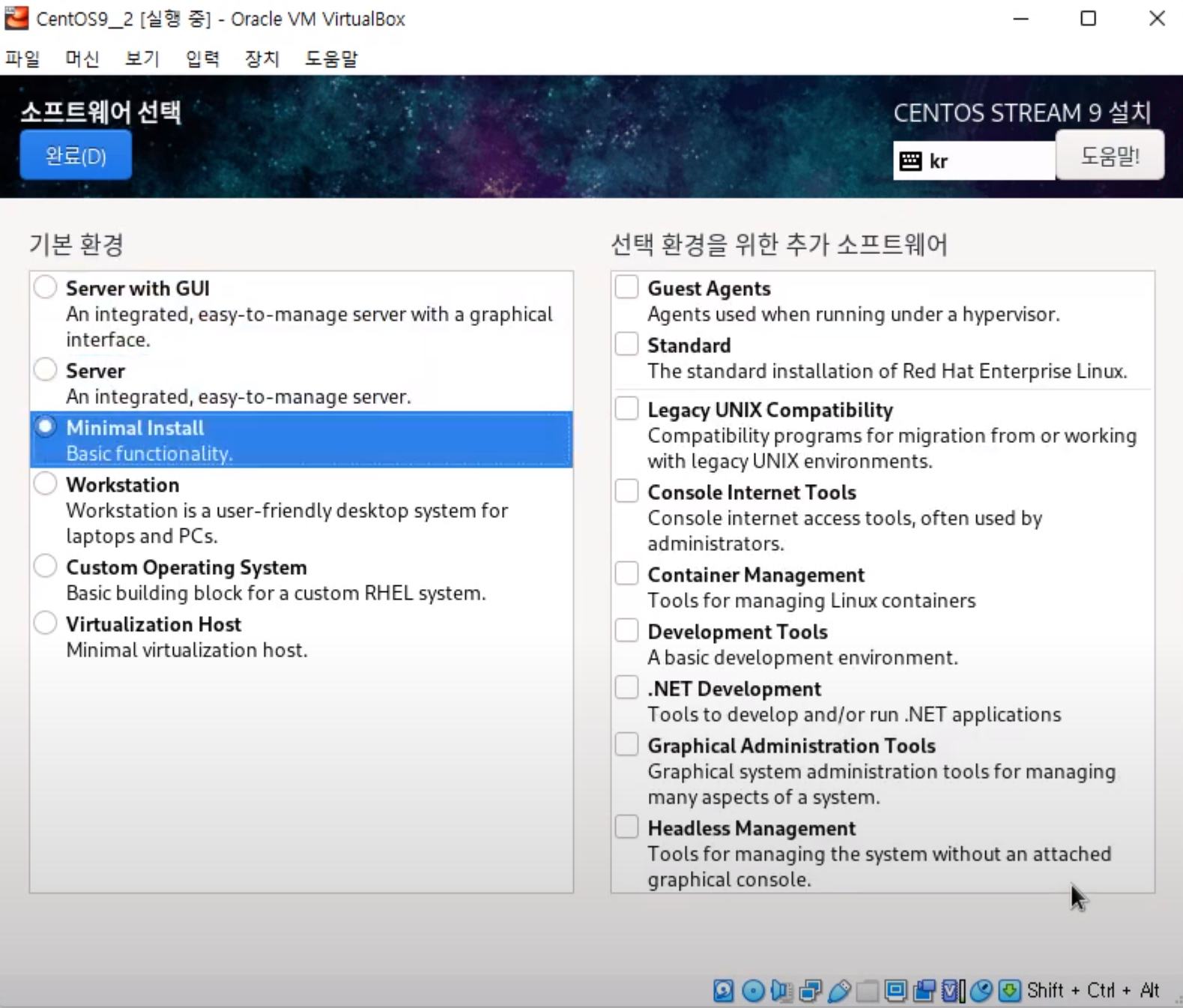The image size is (1183, 1008).
Task: Open the 도움말 menu
Action: click(x=331, y=58)
